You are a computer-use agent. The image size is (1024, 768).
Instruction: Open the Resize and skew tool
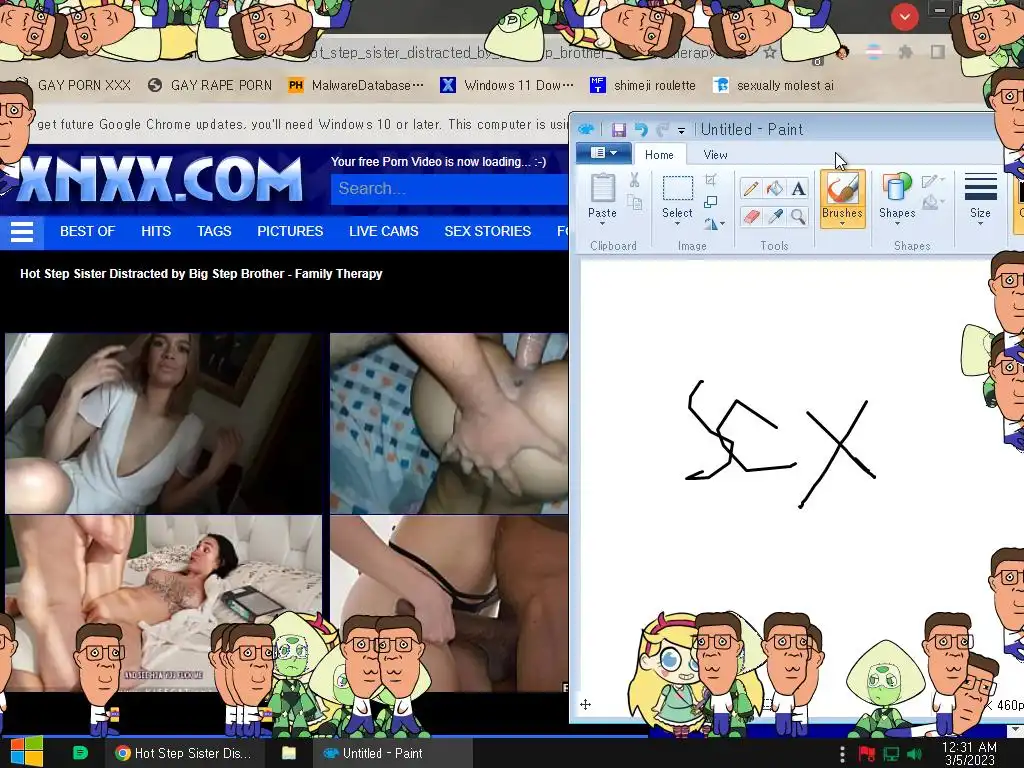coord(711,202)
